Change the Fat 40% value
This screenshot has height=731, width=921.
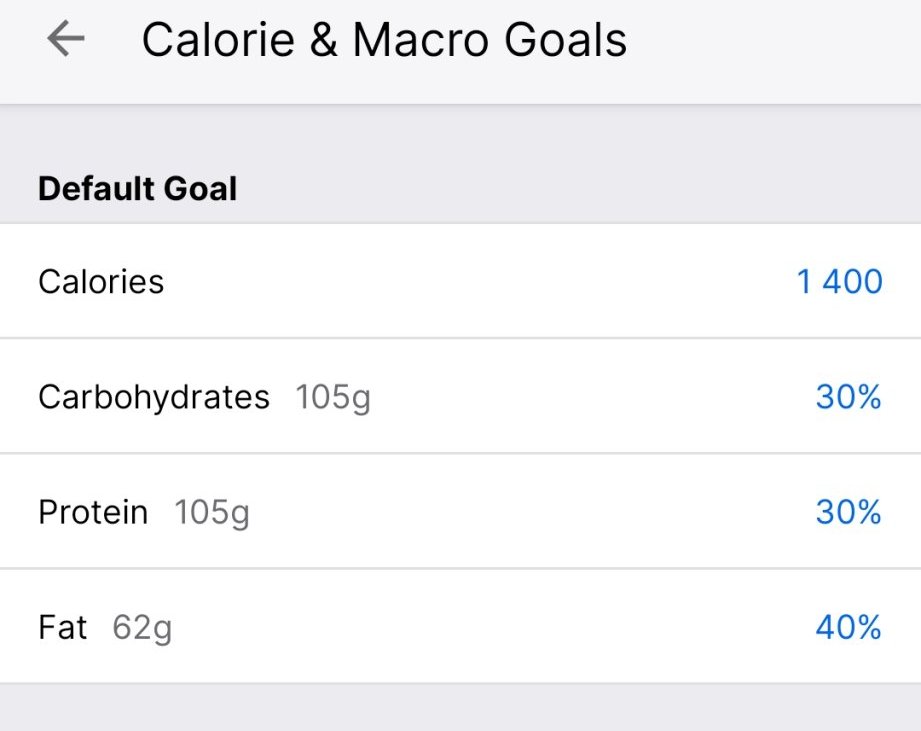[848, 627]
